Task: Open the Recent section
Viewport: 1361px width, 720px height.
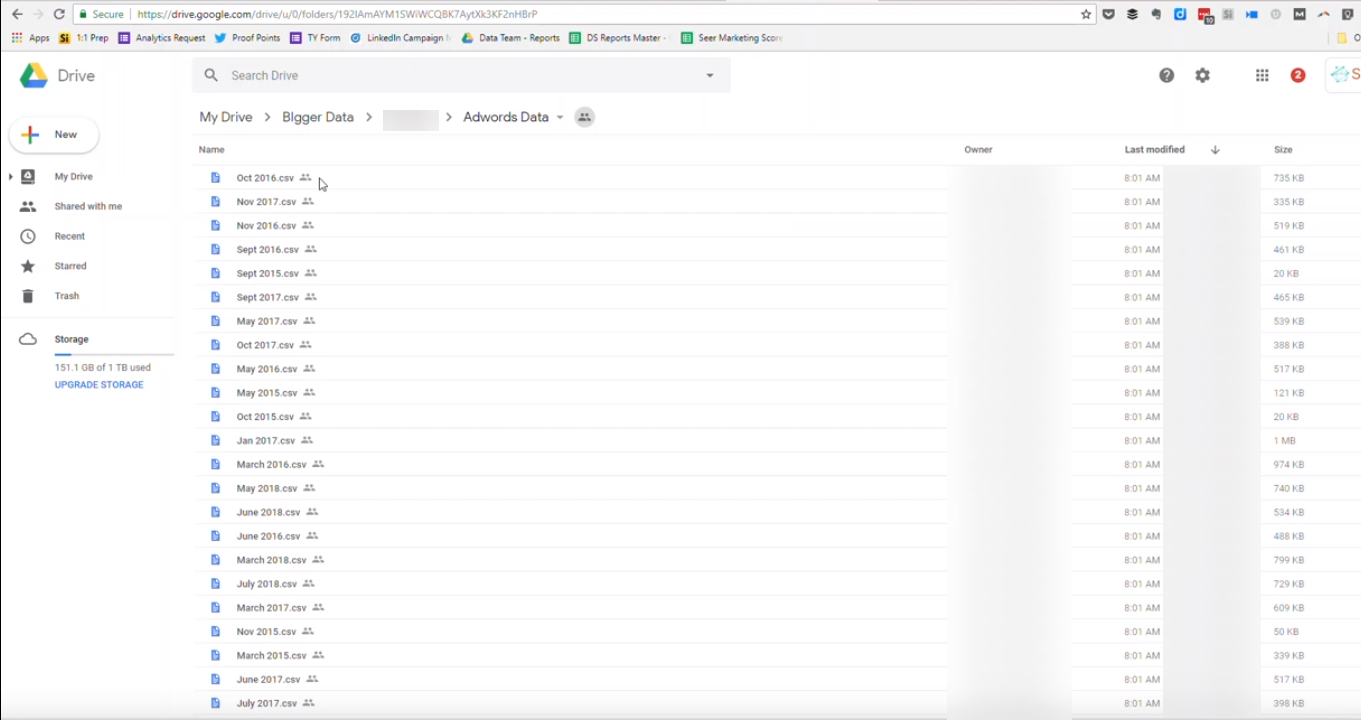Action: 69,236
